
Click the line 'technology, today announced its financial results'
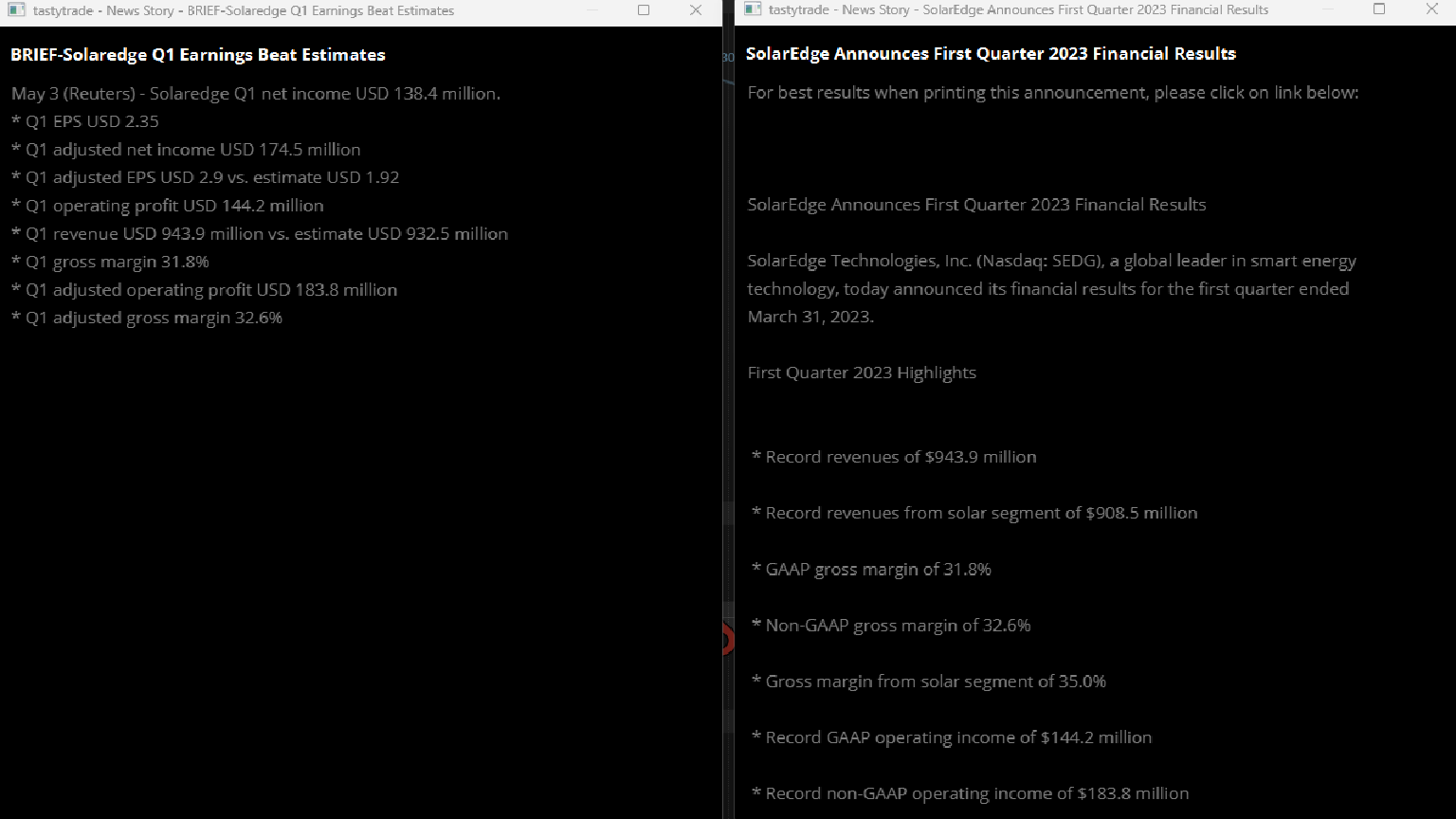click(x=1047, y=289)
